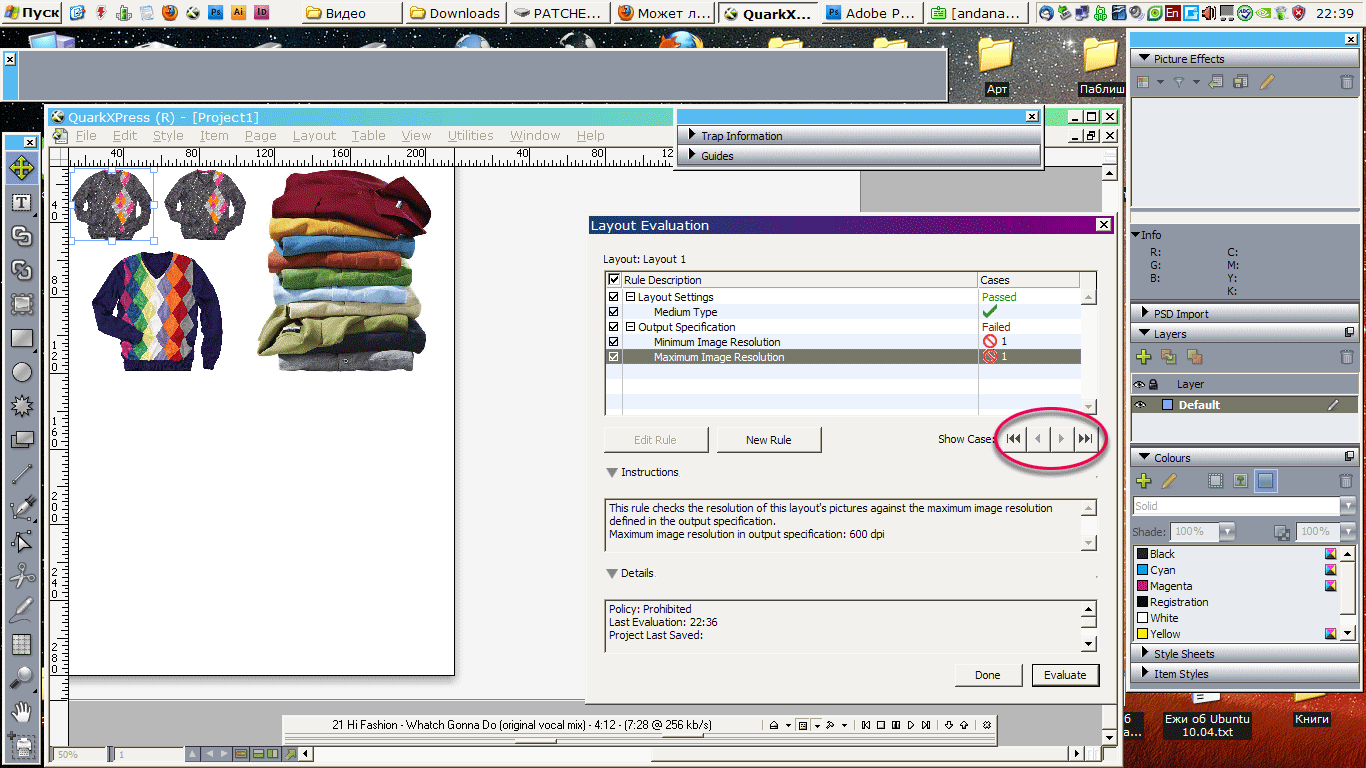Image resolution: width=1366 pixels, height=768 pixels.
Task: Open the Utilities menu
Action: [470, 135]
